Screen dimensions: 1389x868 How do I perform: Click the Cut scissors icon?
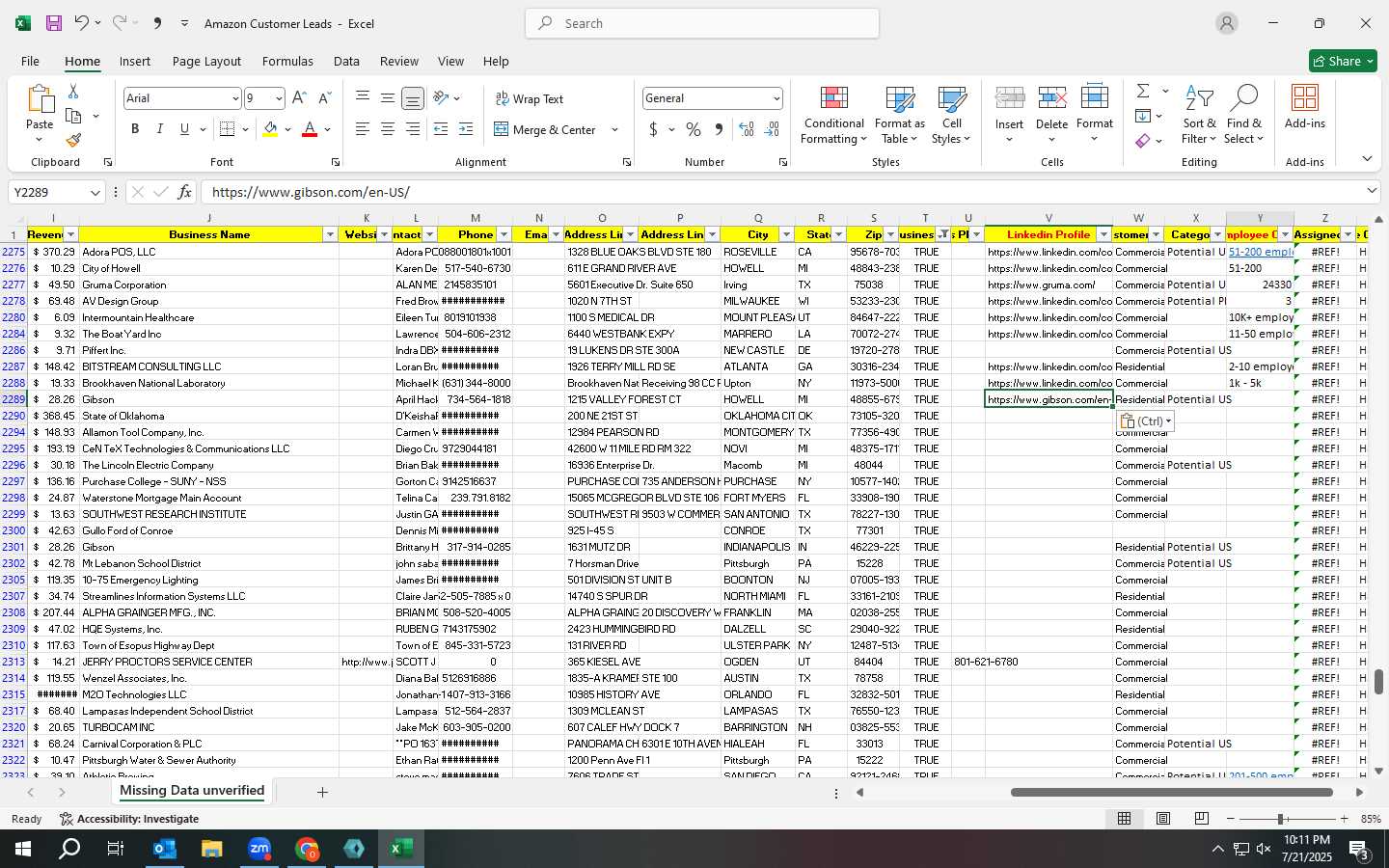[x=73, y=91]
